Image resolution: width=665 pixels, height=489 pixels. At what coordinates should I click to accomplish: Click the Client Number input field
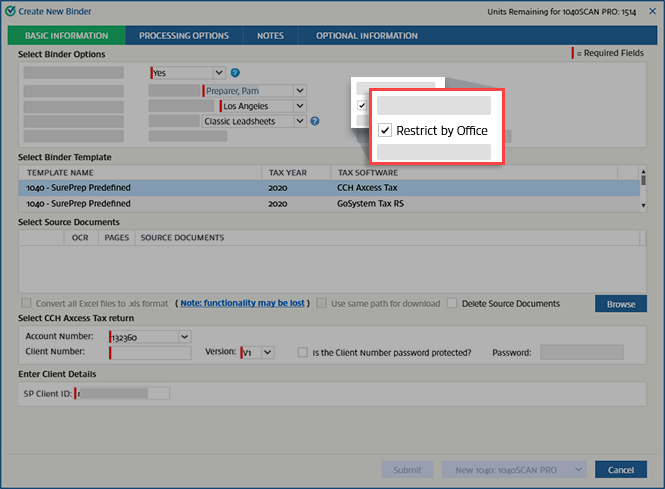[x=150, y=352]
